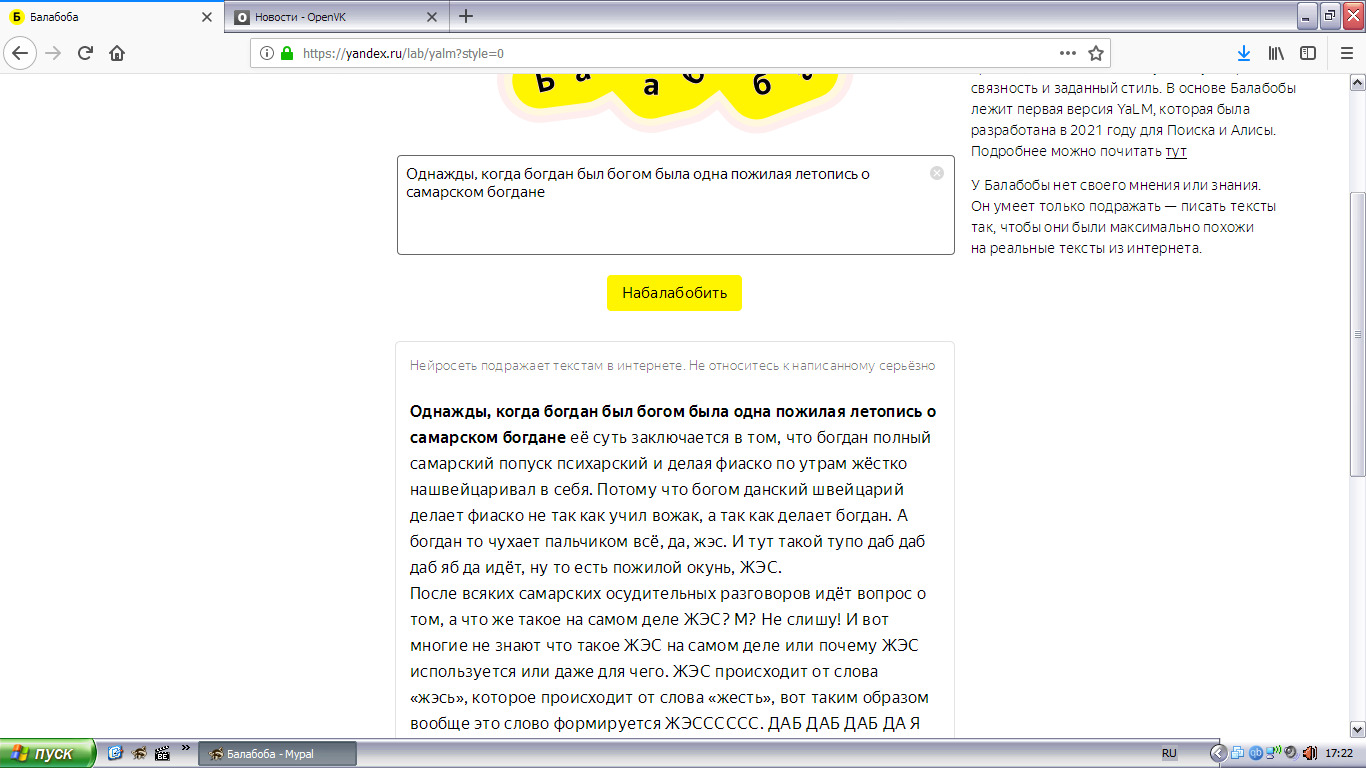Reload the current page

coord(85,53)
